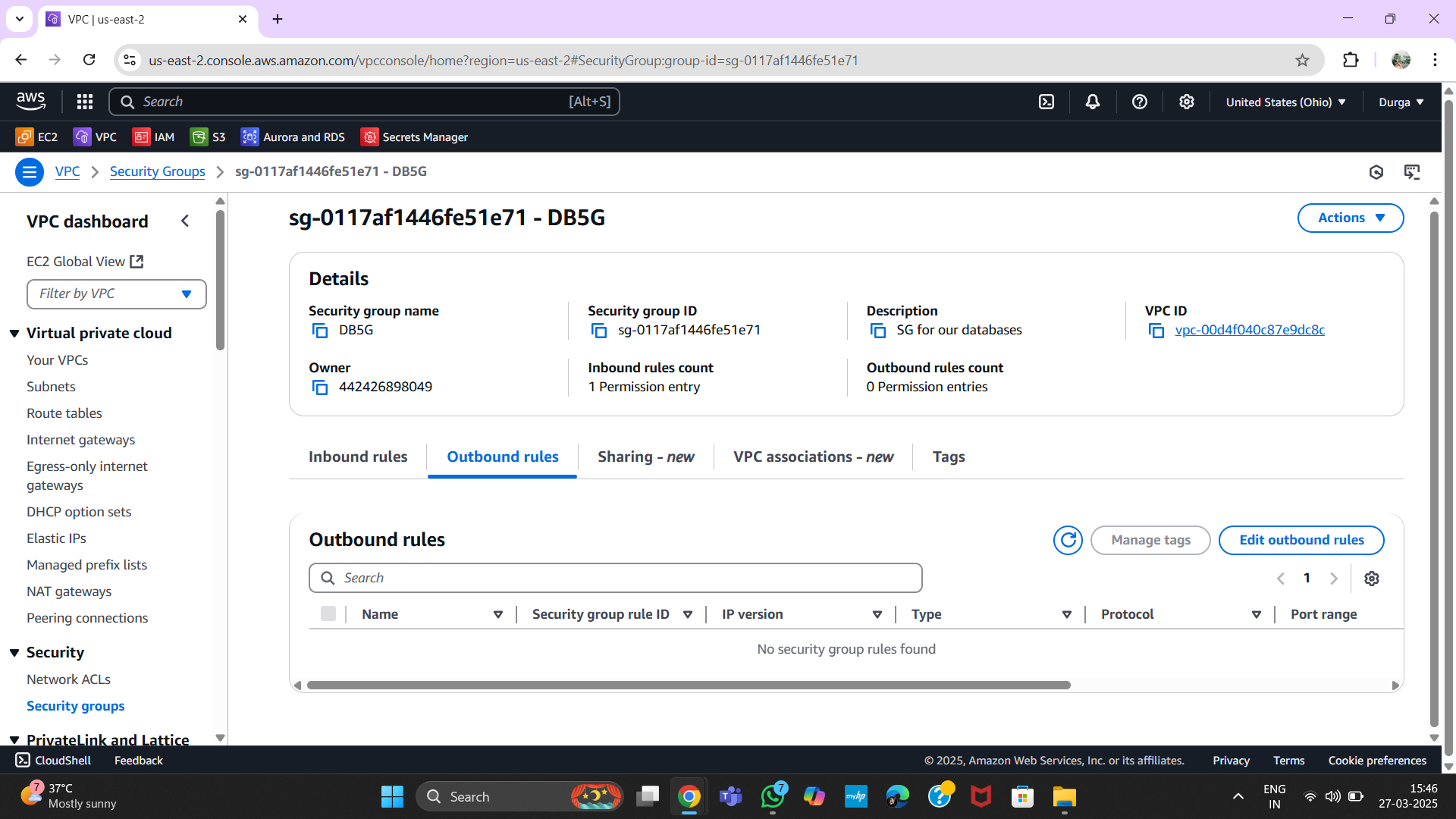Click the outbound rules horizontal scrollbar
Viewport: 1456px width, 819px height.
(x=688, y=685)
